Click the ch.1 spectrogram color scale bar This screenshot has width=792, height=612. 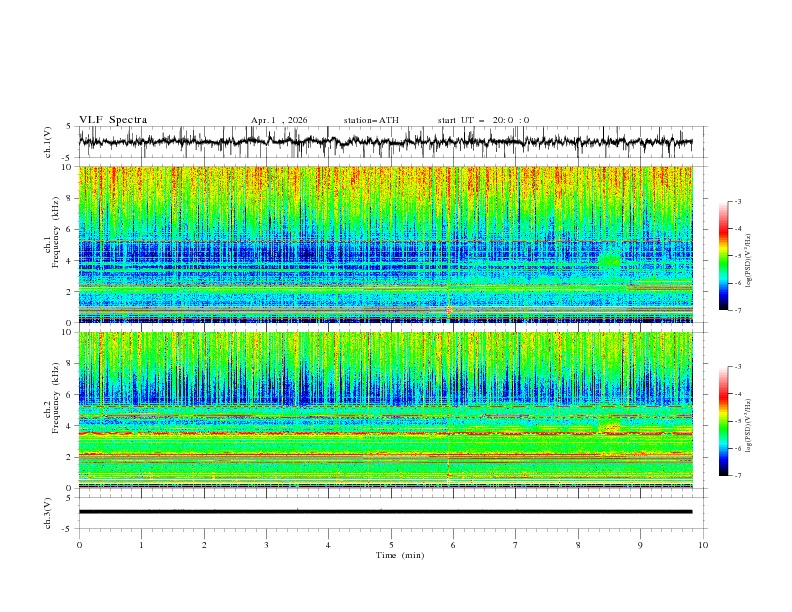click(x=723, y=256)
